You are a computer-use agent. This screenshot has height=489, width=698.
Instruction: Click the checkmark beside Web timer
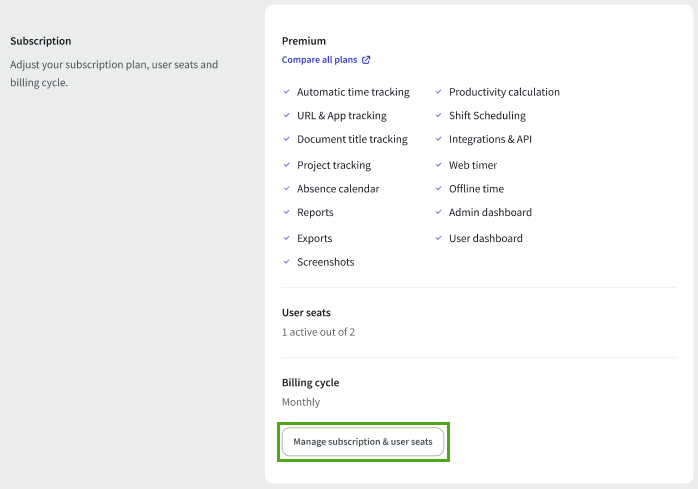tap(438, 165)
